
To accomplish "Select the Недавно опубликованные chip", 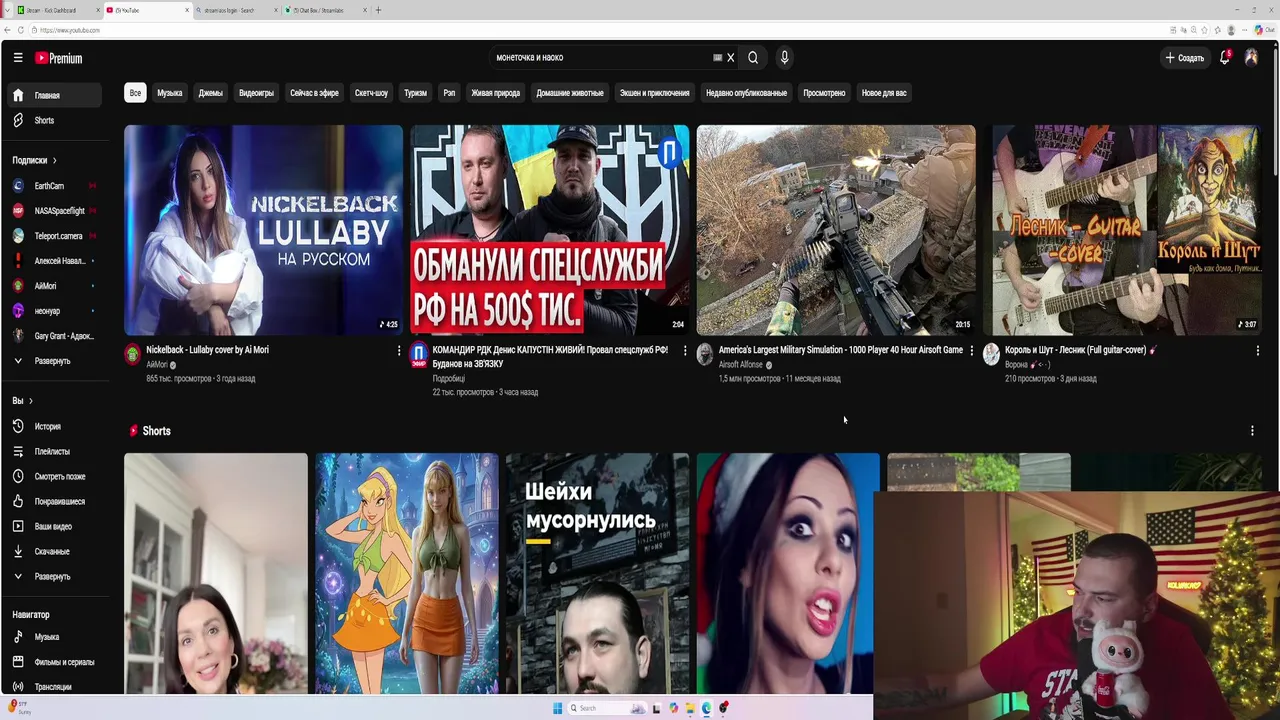I will click(747, 93).
